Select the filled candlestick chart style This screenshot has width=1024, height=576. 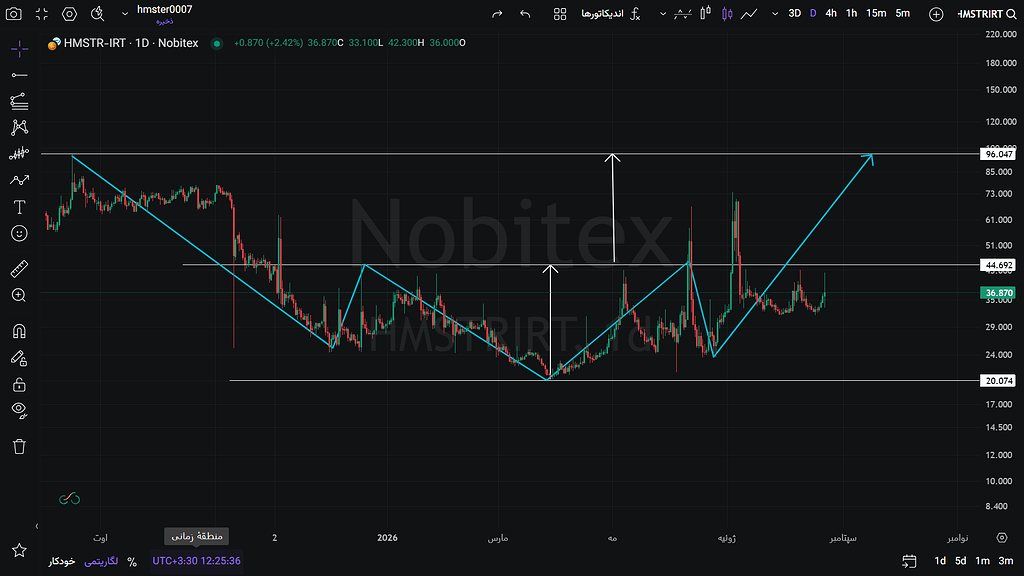[x=727, y=14]
